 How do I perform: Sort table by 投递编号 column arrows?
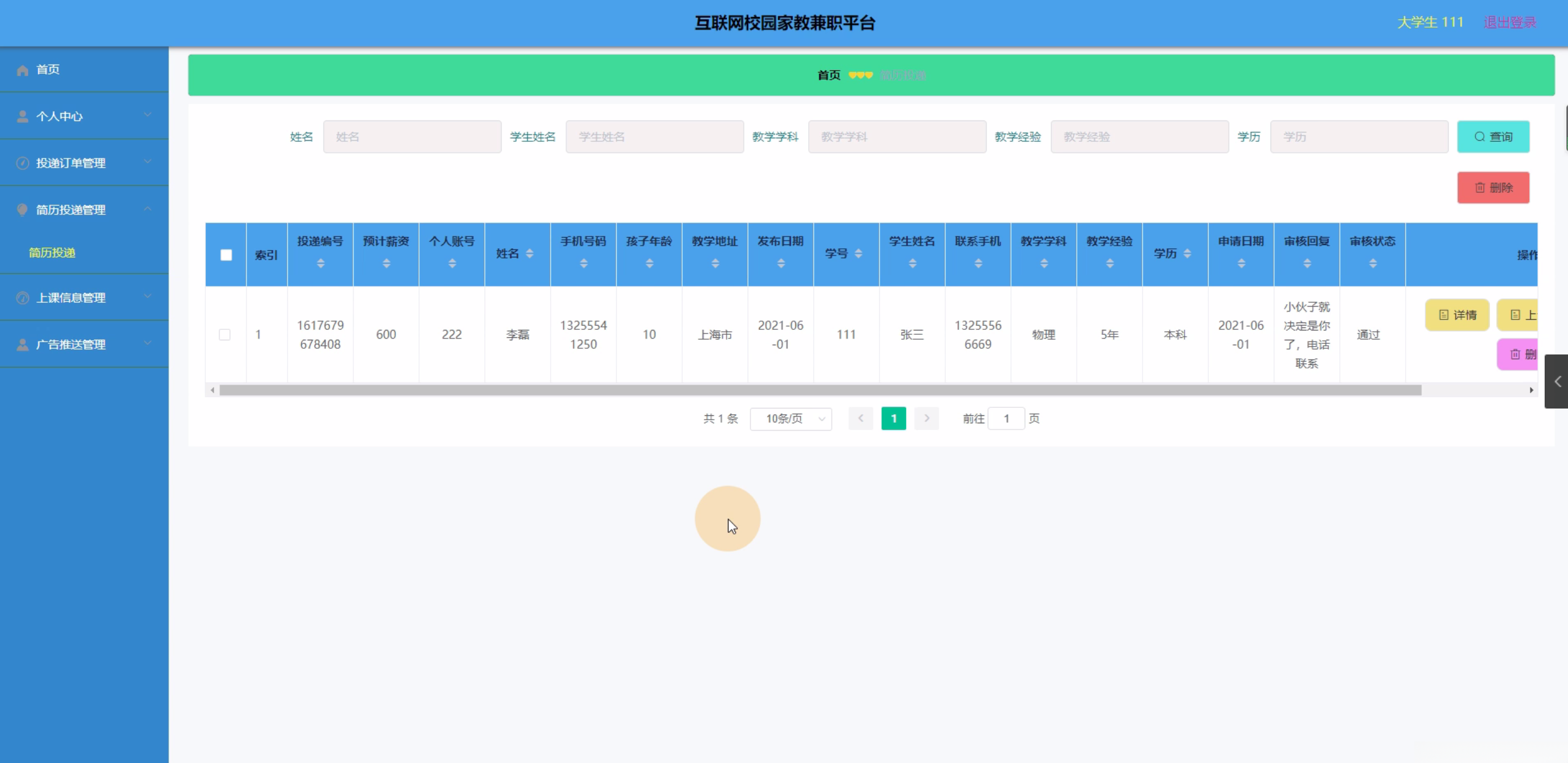tap(320, 264)
